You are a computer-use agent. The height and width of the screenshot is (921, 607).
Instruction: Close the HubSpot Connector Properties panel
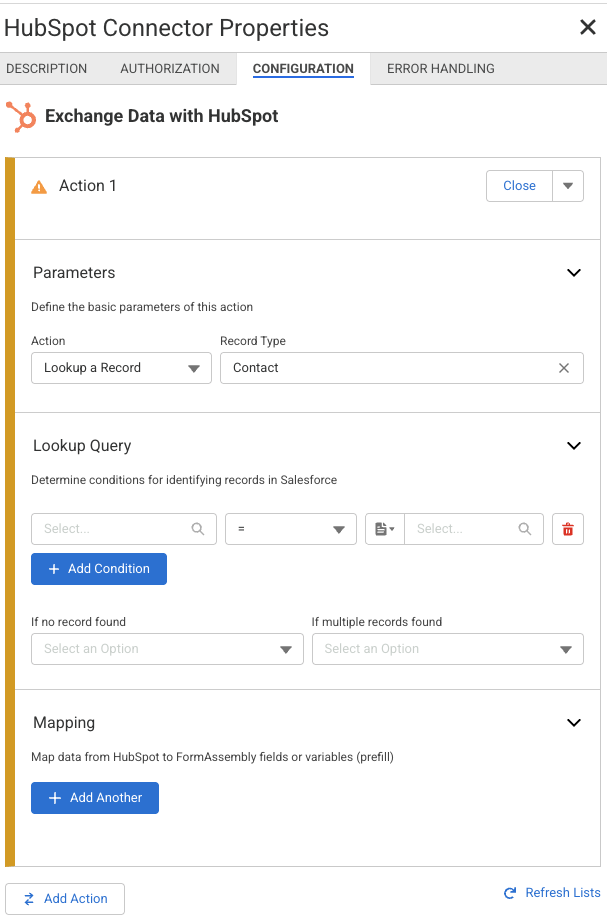coord(588,27)
